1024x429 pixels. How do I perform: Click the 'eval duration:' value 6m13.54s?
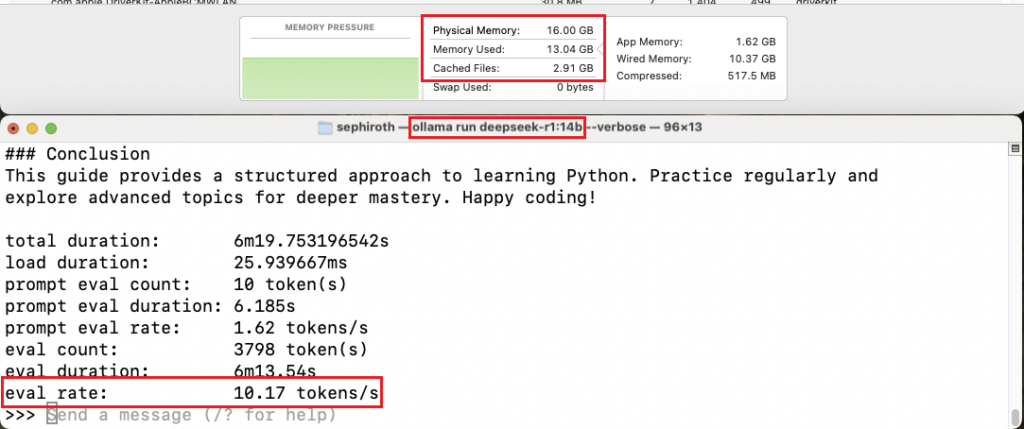point(274,372)
